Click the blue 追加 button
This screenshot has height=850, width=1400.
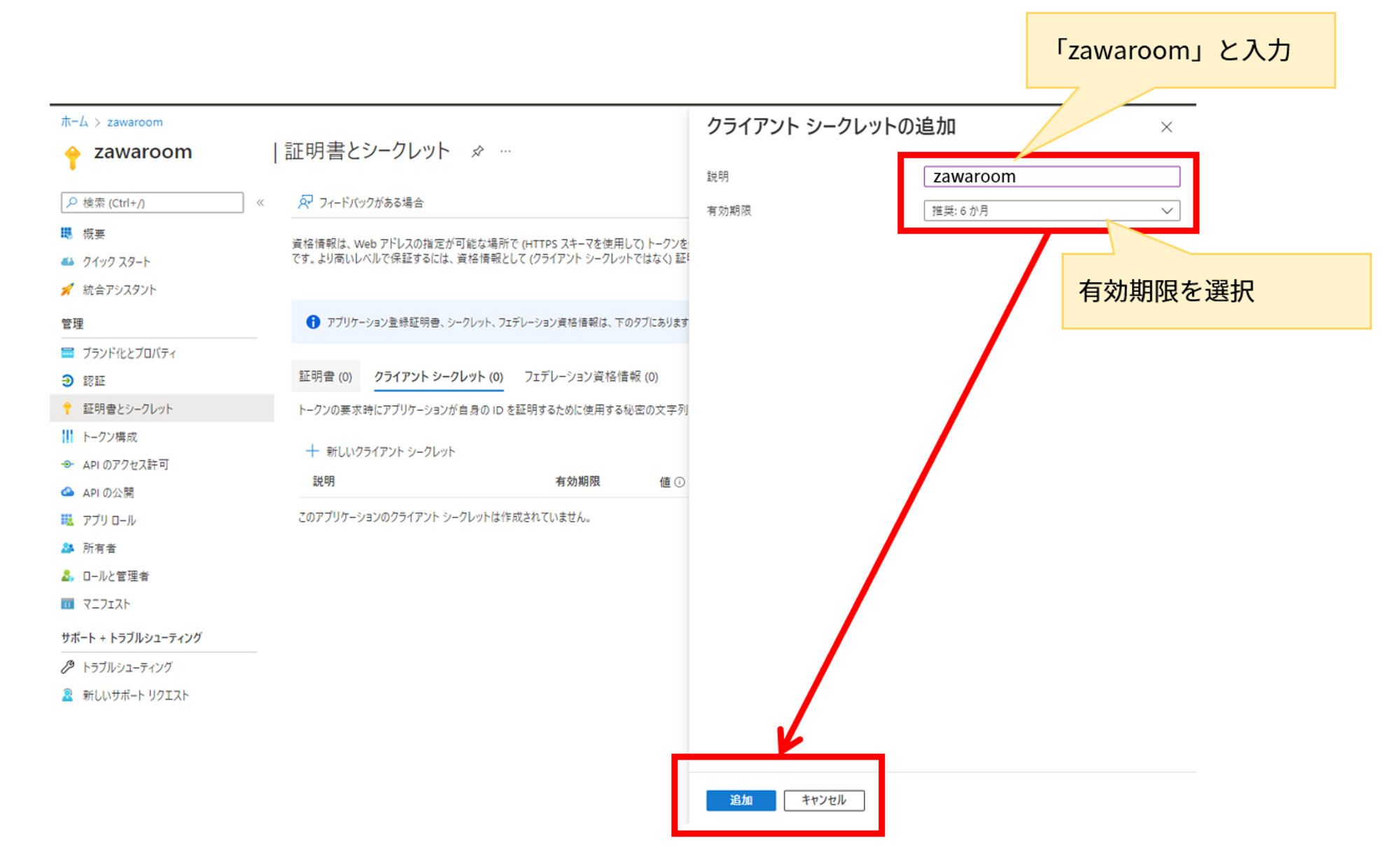(741, 800)
